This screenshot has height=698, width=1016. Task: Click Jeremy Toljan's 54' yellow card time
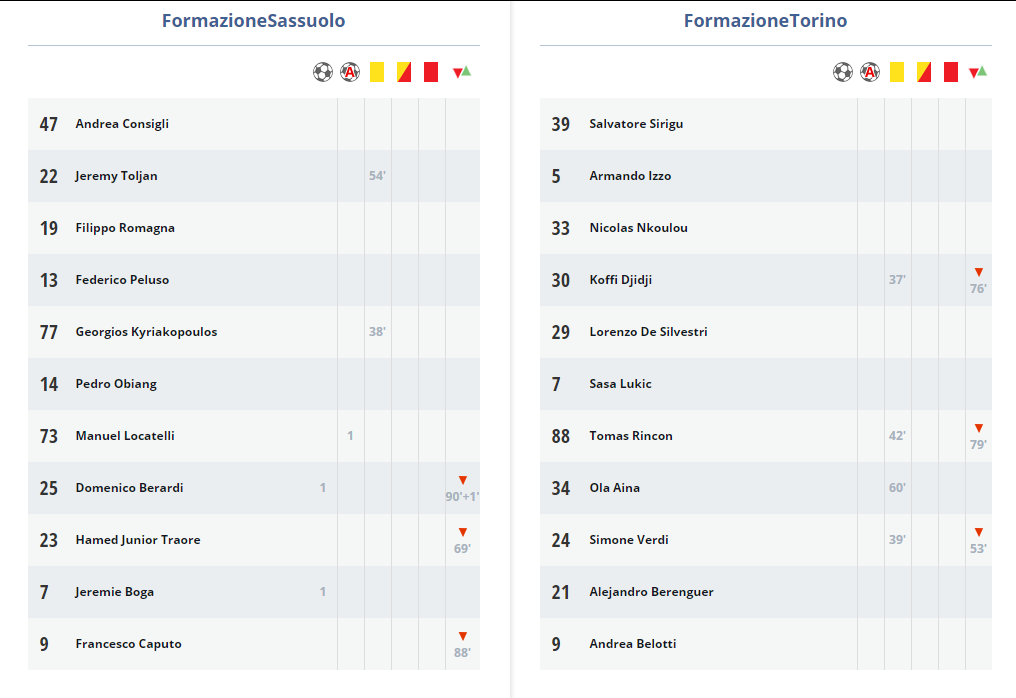tap(377, 176)
